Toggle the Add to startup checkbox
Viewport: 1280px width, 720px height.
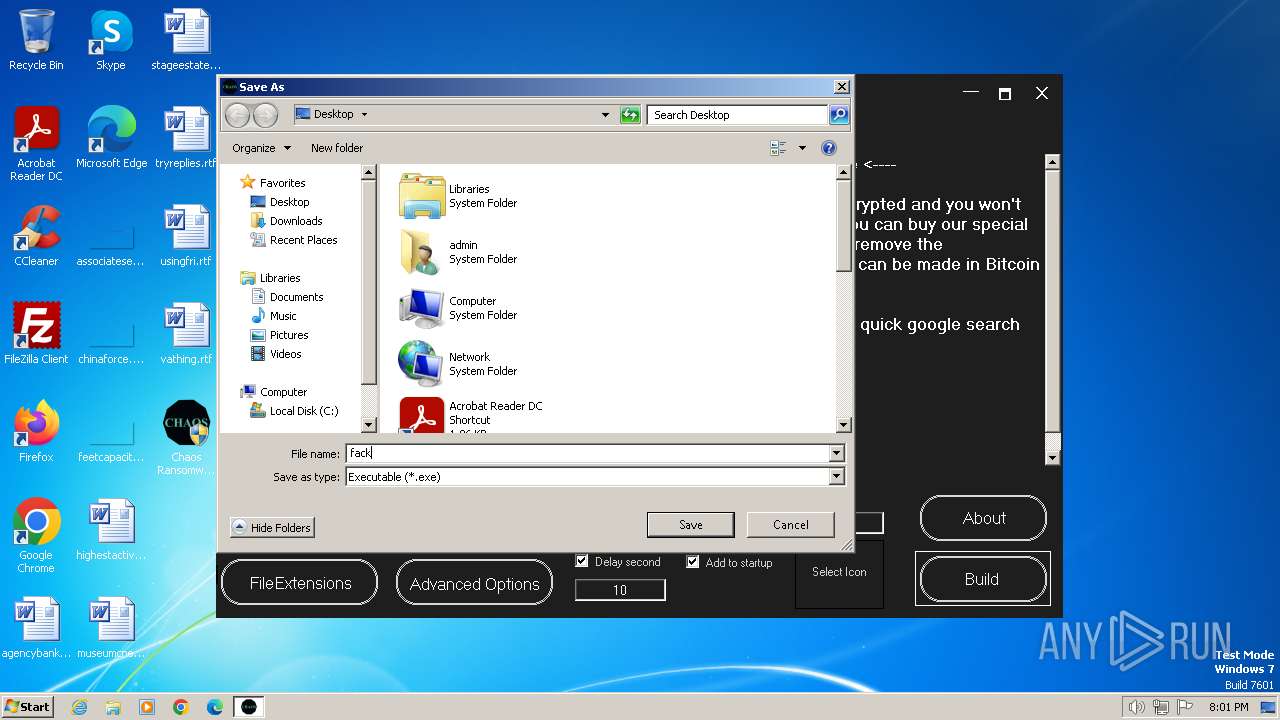pos(692,562)
